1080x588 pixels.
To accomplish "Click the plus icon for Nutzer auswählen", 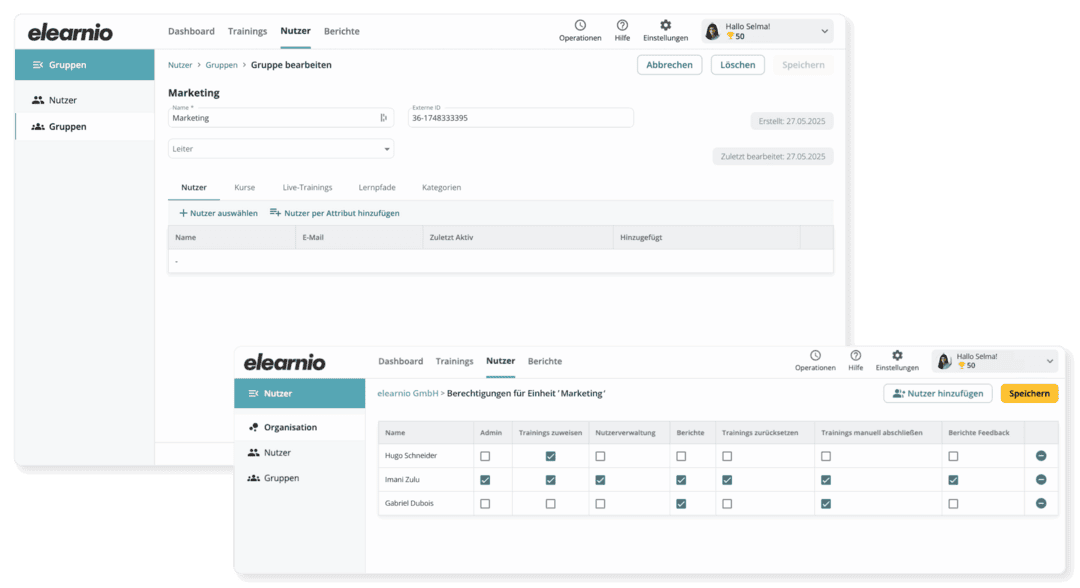I will (183, 213).
